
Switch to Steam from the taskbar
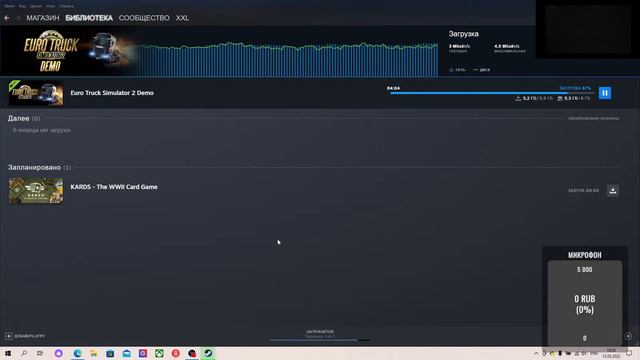click(x=208, y=353)
